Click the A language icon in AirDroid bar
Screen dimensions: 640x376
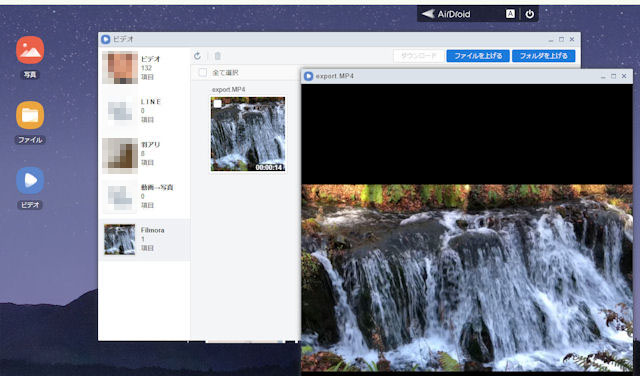coord(510,14)
